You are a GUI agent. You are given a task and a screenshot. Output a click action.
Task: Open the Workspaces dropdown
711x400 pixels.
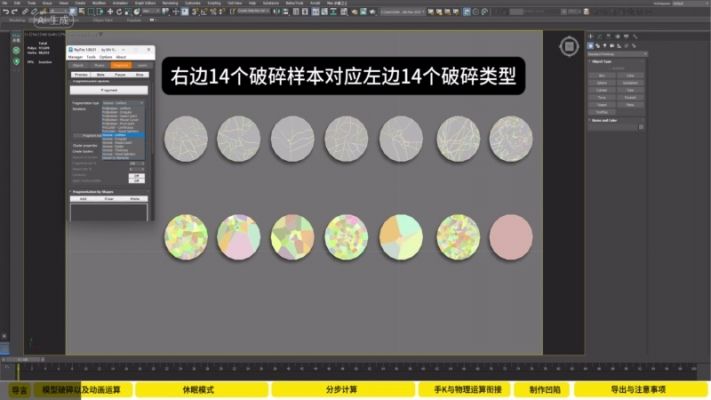pos(688,3)
